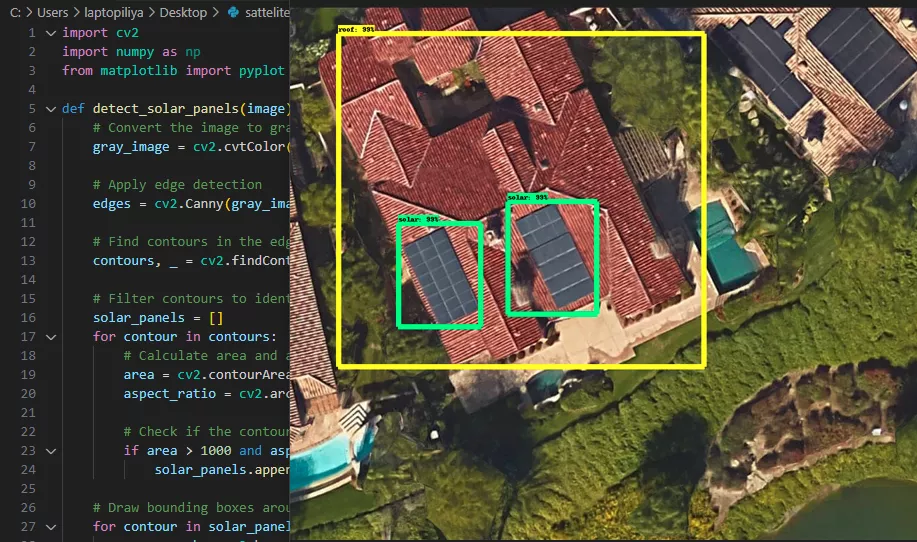This screenshot has width=917, height=542.
Task: Click the right 'solar: 99%' detection label
Action: pyautogui.click(x=527, y=198)
